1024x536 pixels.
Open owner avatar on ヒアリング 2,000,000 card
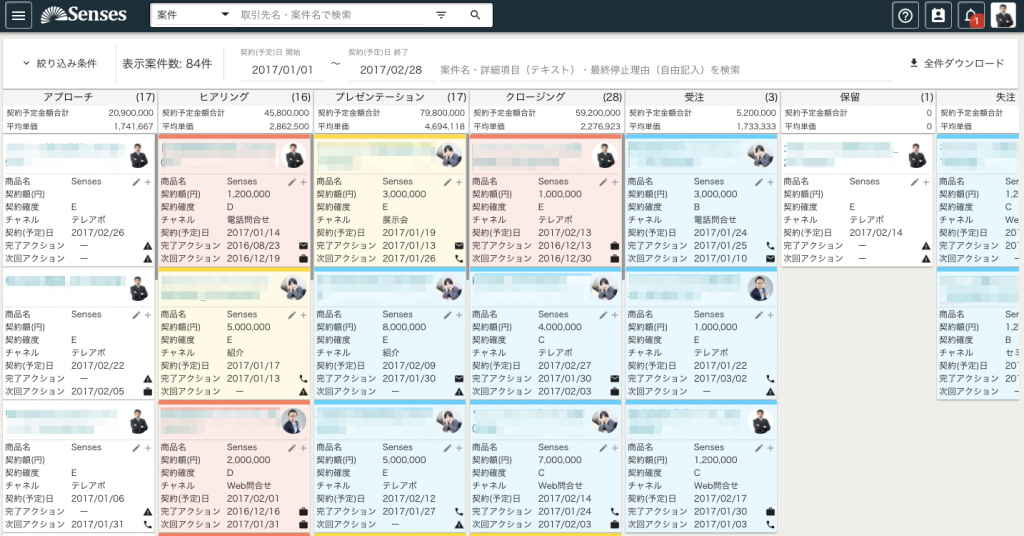tap(293, 421)
